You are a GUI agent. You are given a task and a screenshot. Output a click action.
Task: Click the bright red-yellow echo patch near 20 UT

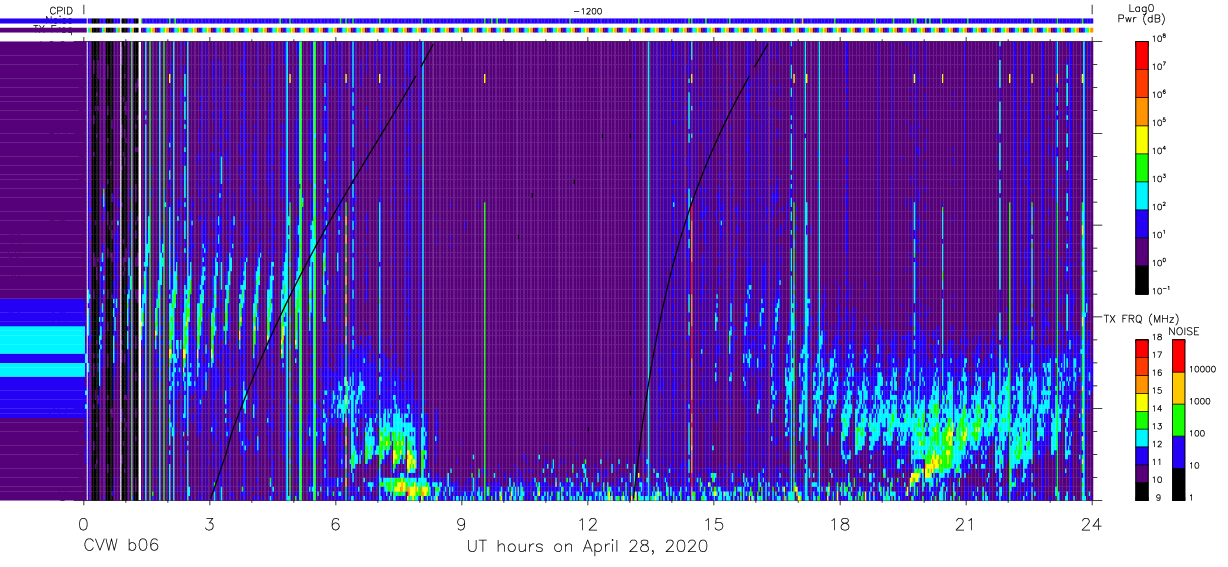(x=934, y=461)
